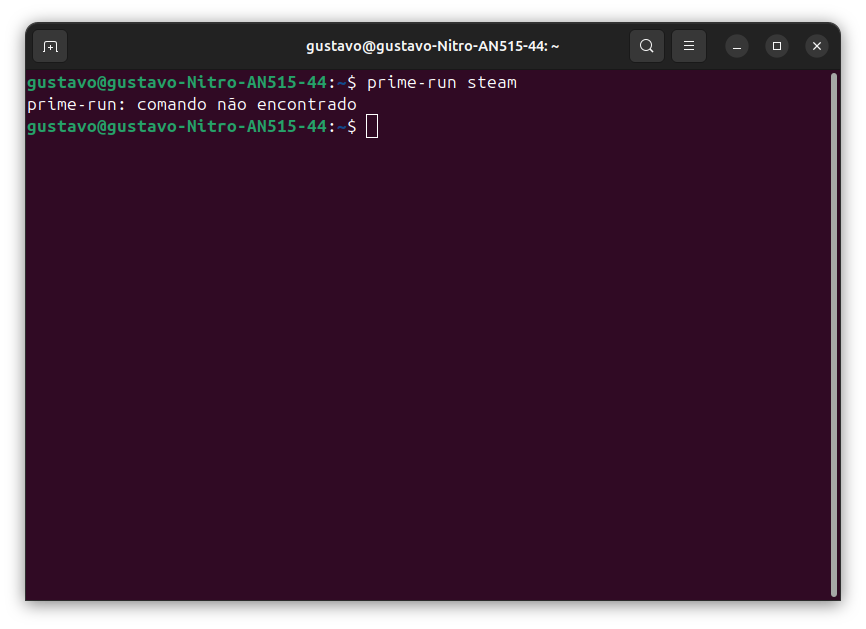Click the blinking cursor block at the prompt
866x629 pixels.
(x=372, y=126)
